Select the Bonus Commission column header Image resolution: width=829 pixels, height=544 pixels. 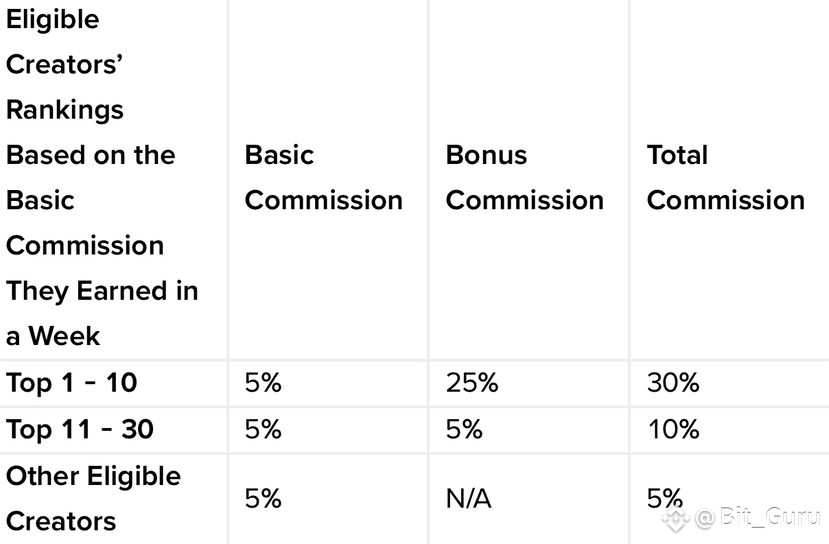pyautogui.click(x=524, y=178)
